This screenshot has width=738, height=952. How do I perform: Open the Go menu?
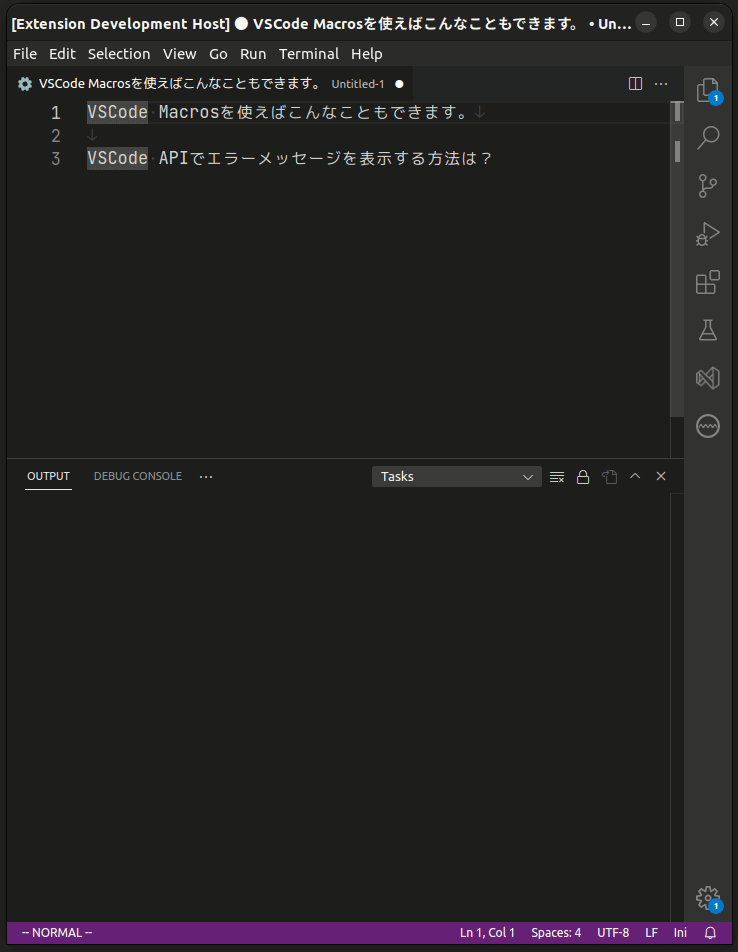pyautogui.click(x=218, y=54)
